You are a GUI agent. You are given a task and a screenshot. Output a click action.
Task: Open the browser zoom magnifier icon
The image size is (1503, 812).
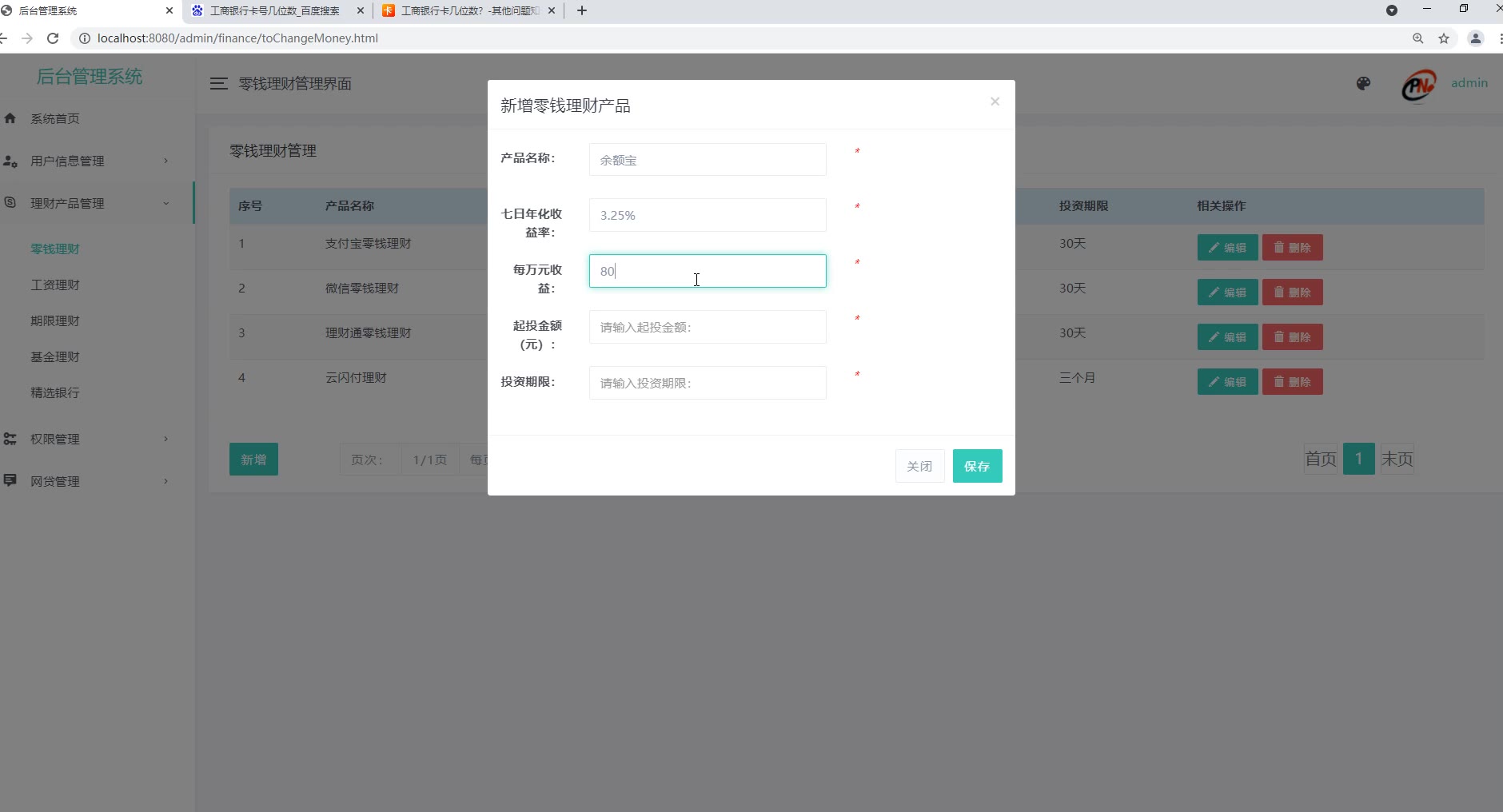[1417, 38]
